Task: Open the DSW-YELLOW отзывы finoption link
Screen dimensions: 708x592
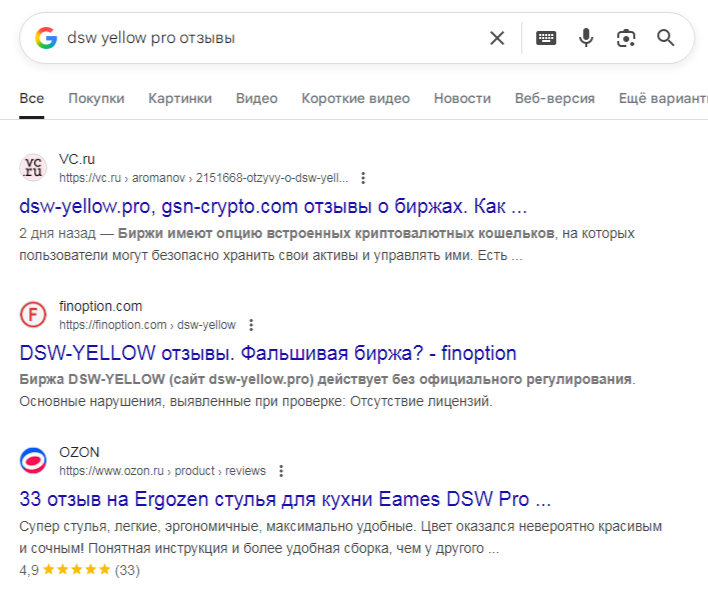Action: click(268, 353)
